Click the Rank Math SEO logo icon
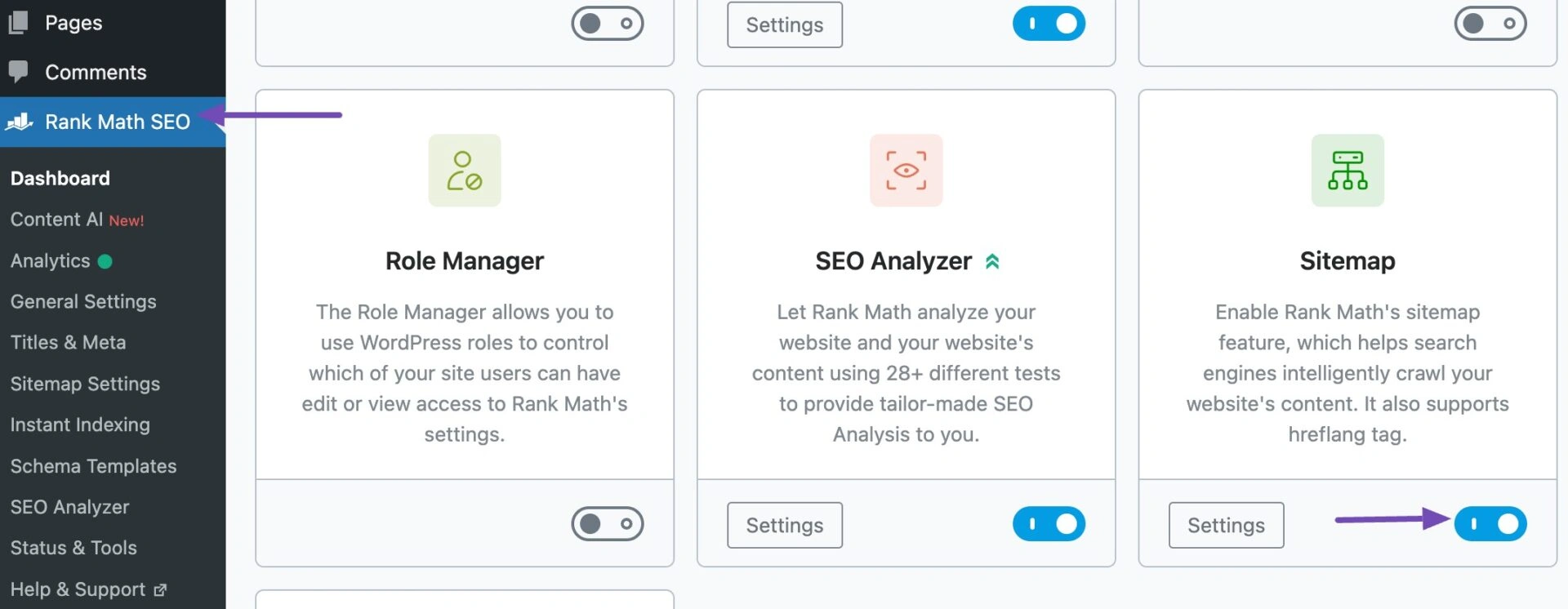This screenshot has width=1568, height=609. [20, 122]
